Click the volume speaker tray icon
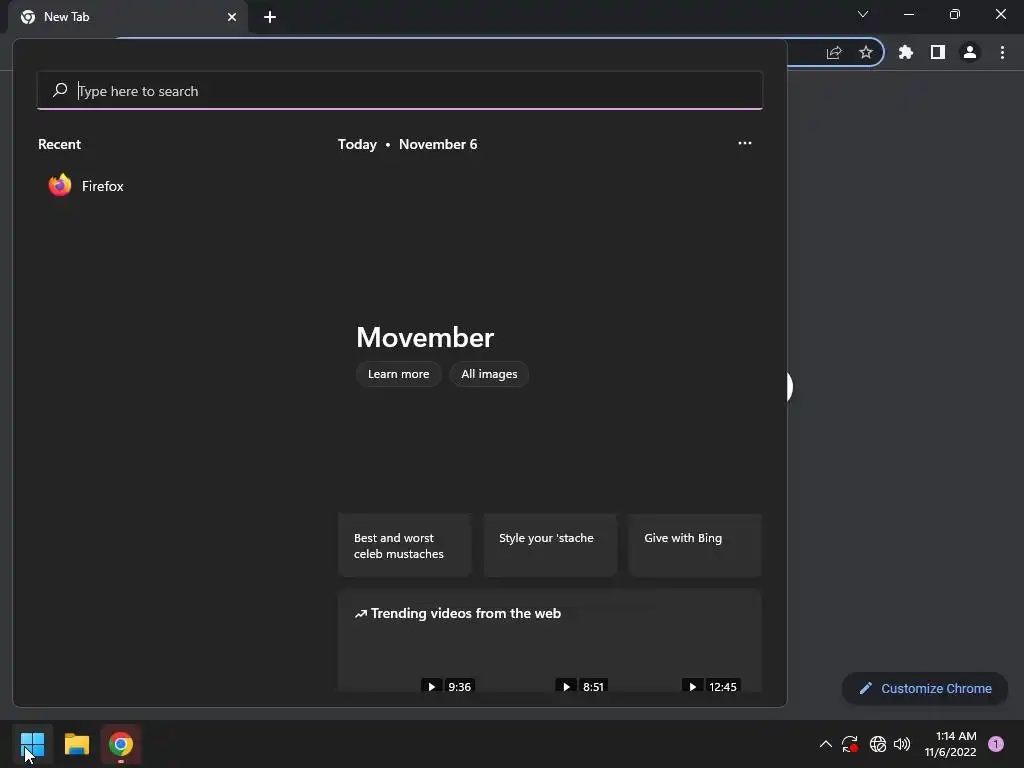The image size is (1024, 768). pos(902,744)
